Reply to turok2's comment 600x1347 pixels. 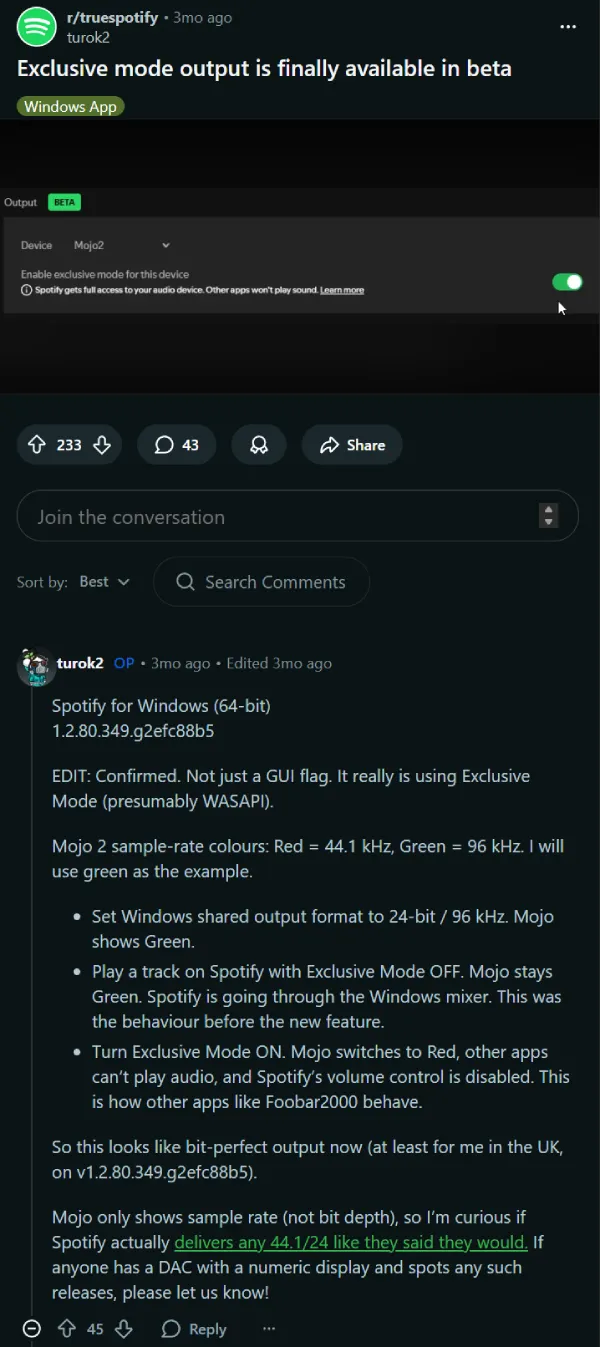tap(194, 1329)
